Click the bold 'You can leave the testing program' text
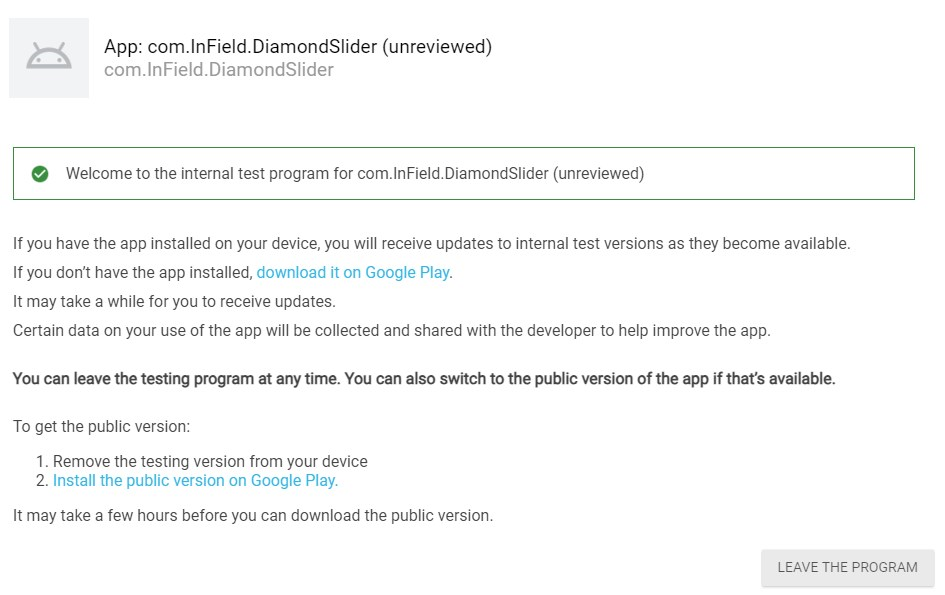This screenshot has height=595, width=945. [x=423, y=379]
